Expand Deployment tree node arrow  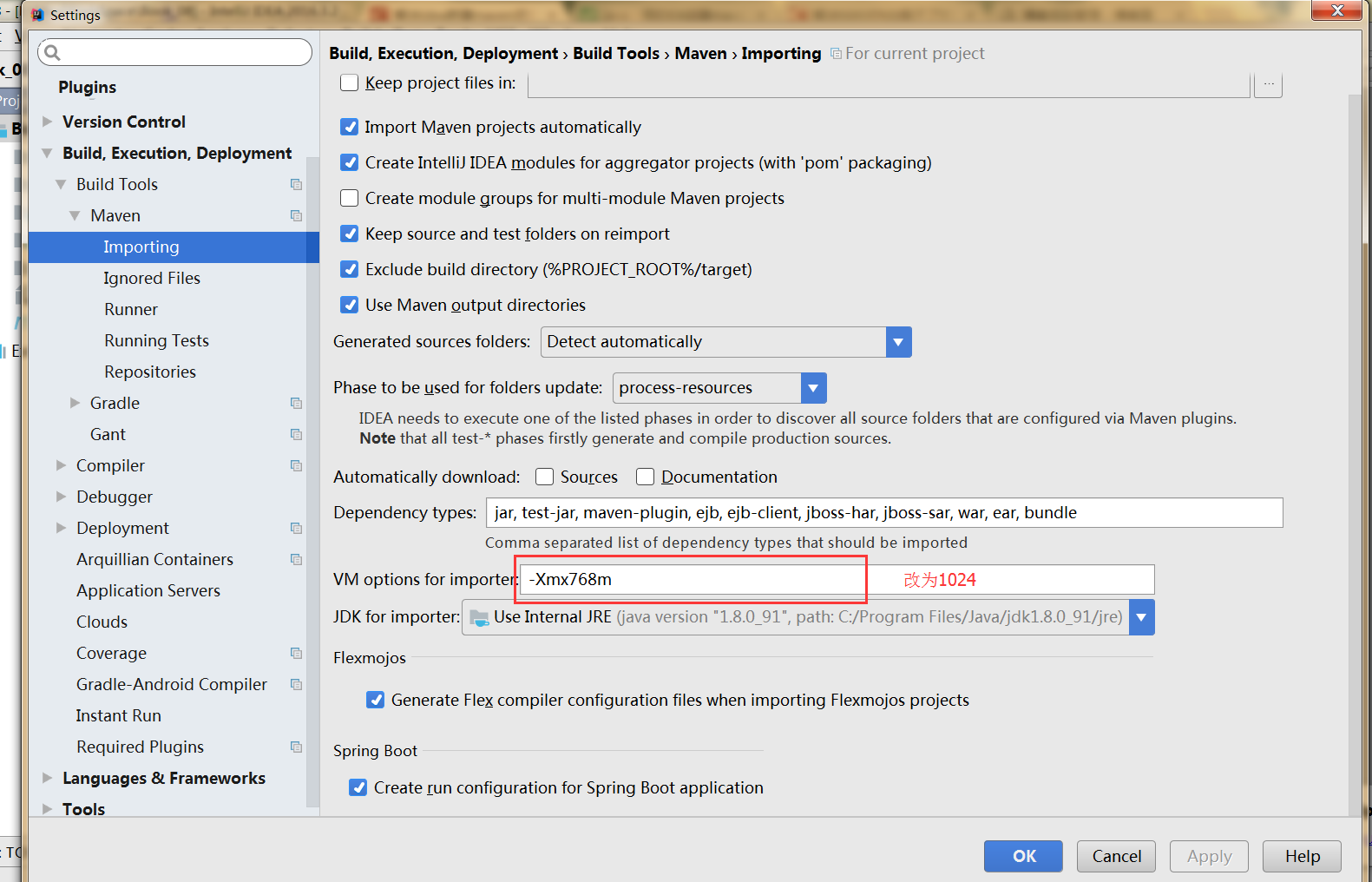(x=61, y=528)
